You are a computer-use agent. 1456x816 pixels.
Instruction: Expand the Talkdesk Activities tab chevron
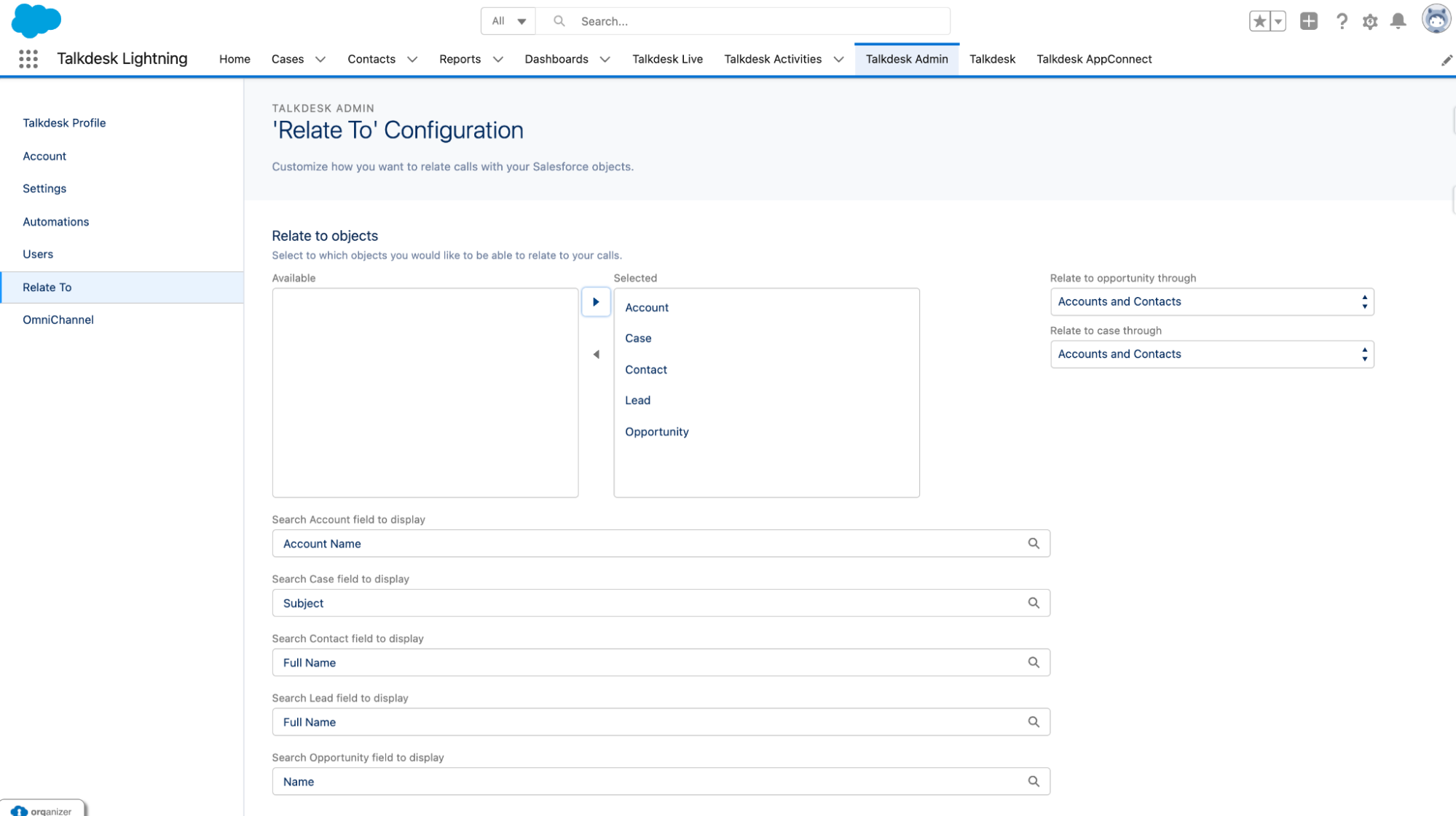(839, 60)
